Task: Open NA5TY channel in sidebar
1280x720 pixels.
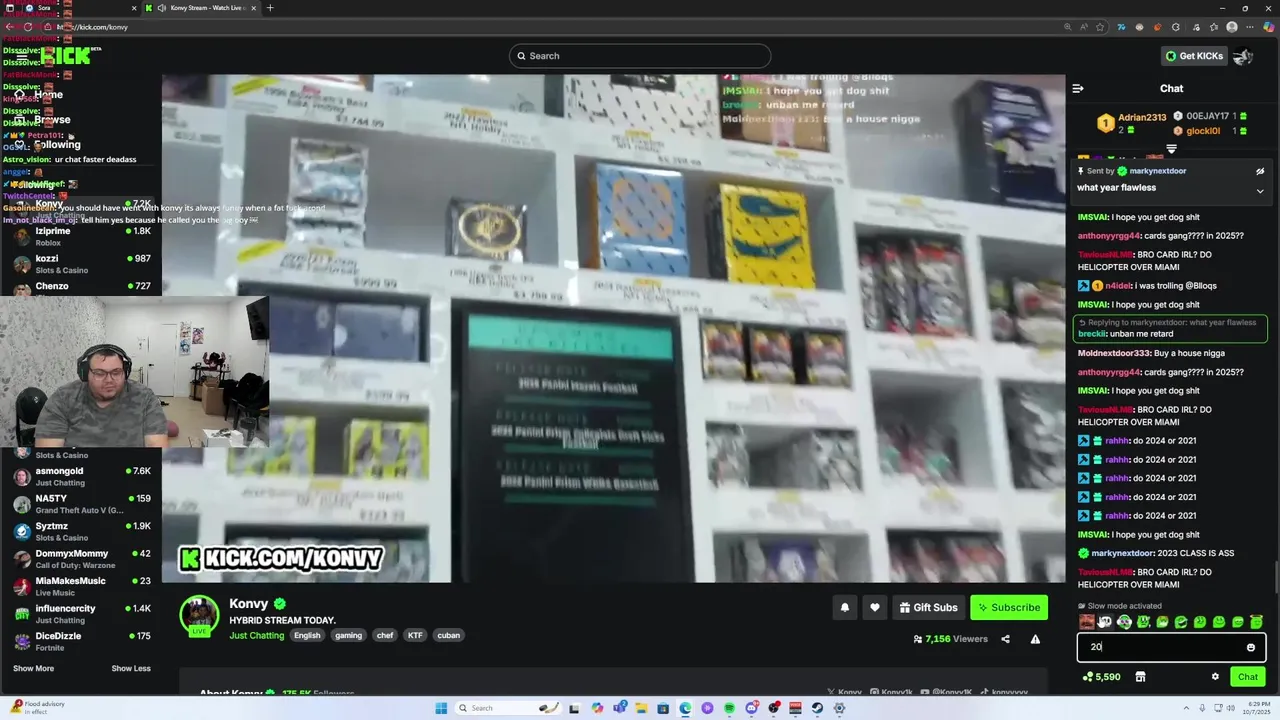Action: click(80, 504)
